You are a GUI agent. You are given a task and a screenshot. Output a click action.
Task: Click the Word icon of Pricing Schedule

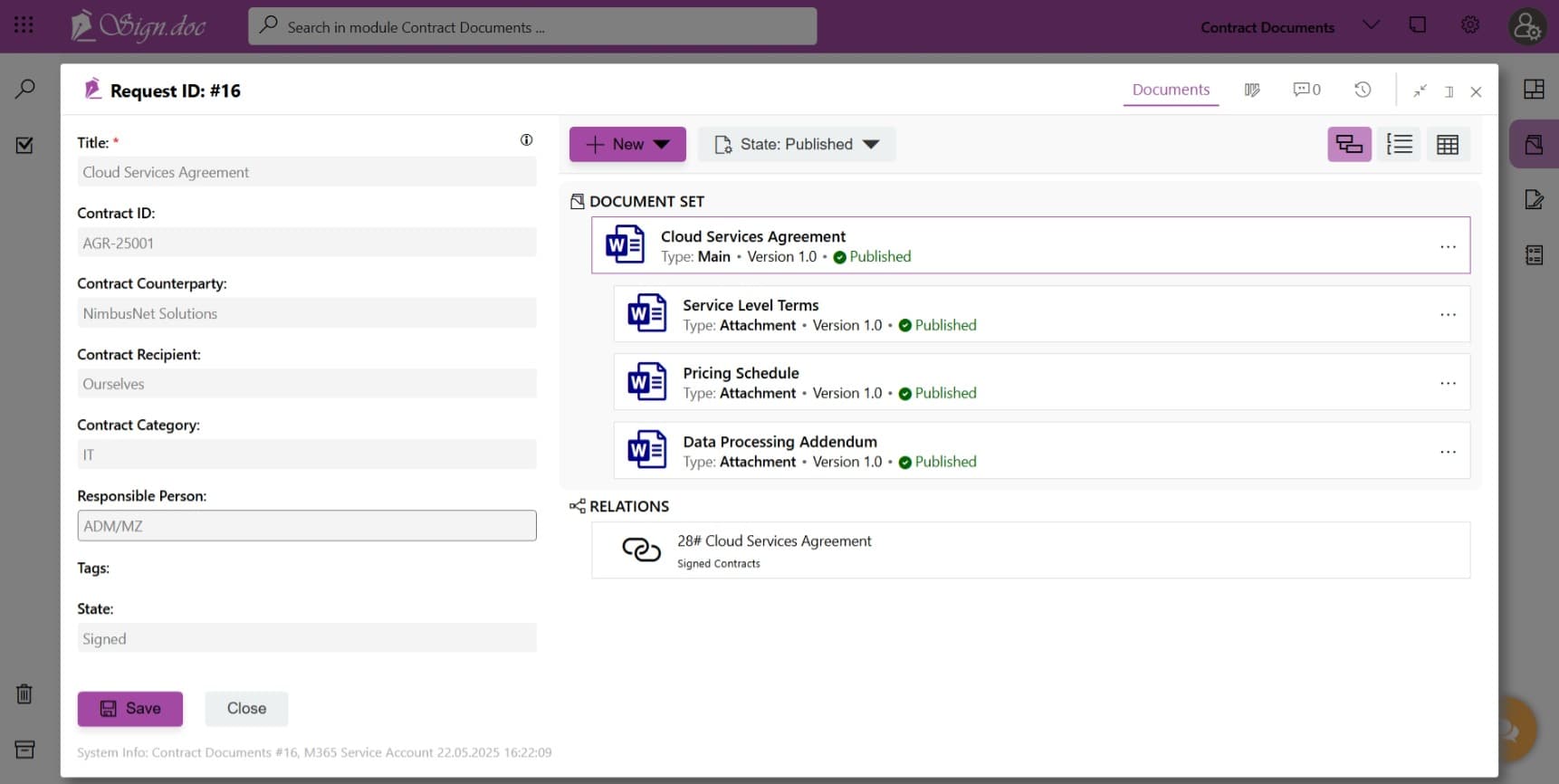coord(647,382)
